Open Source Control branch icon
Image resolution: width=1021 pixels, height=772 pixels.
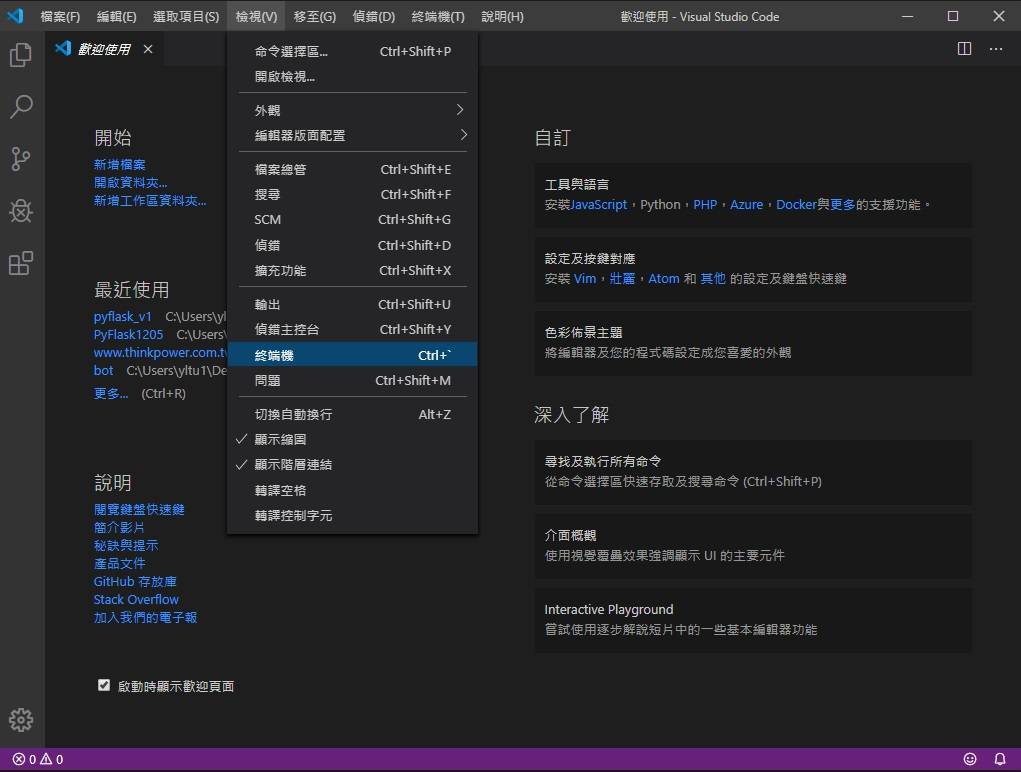[21, 159]
